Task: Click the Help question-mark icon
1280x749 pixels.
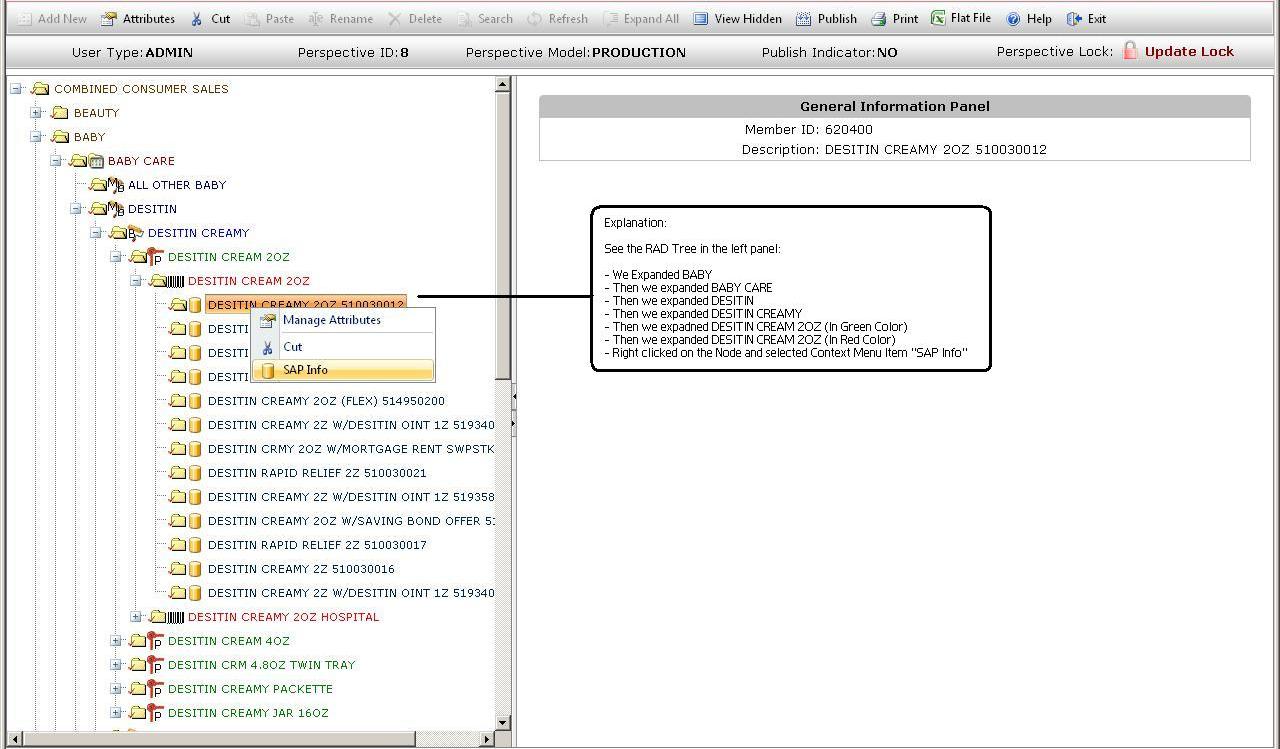Action: (x=1013, y=19)
